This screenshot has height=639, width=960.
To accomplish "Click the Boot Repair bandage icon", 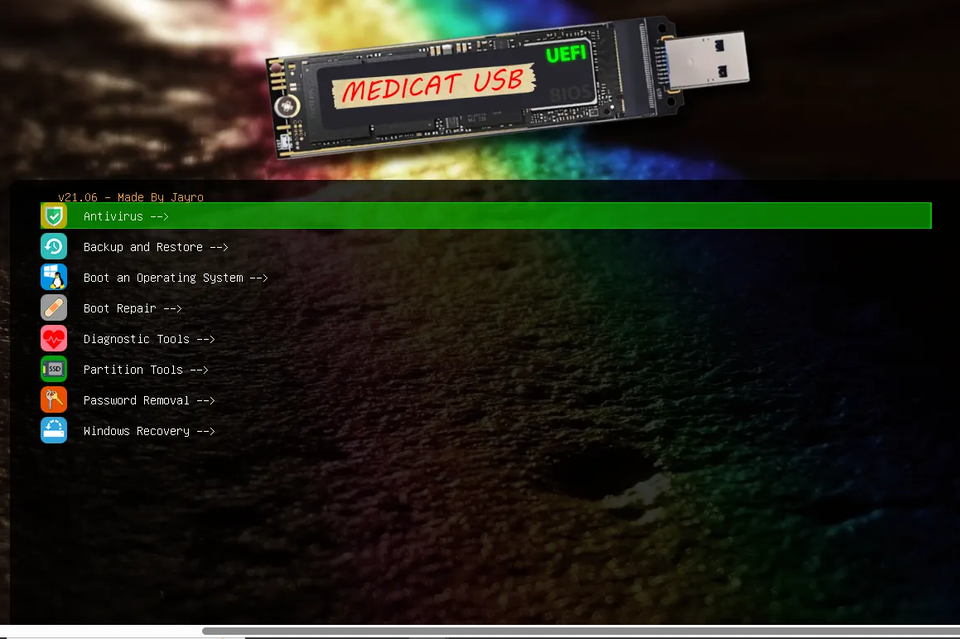I will 54,308.
